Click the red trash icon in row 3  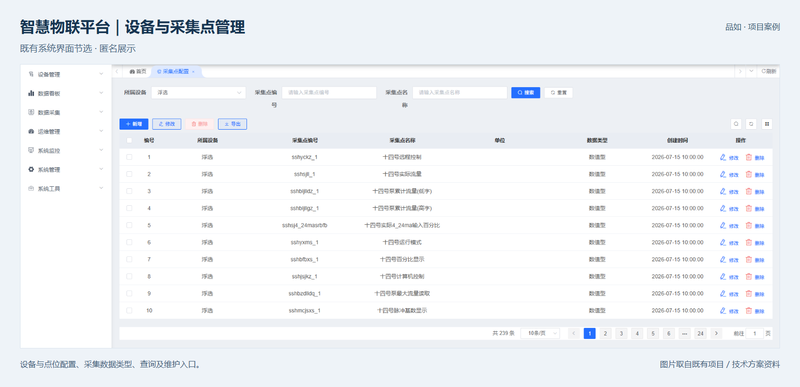(x=748, y=191)
